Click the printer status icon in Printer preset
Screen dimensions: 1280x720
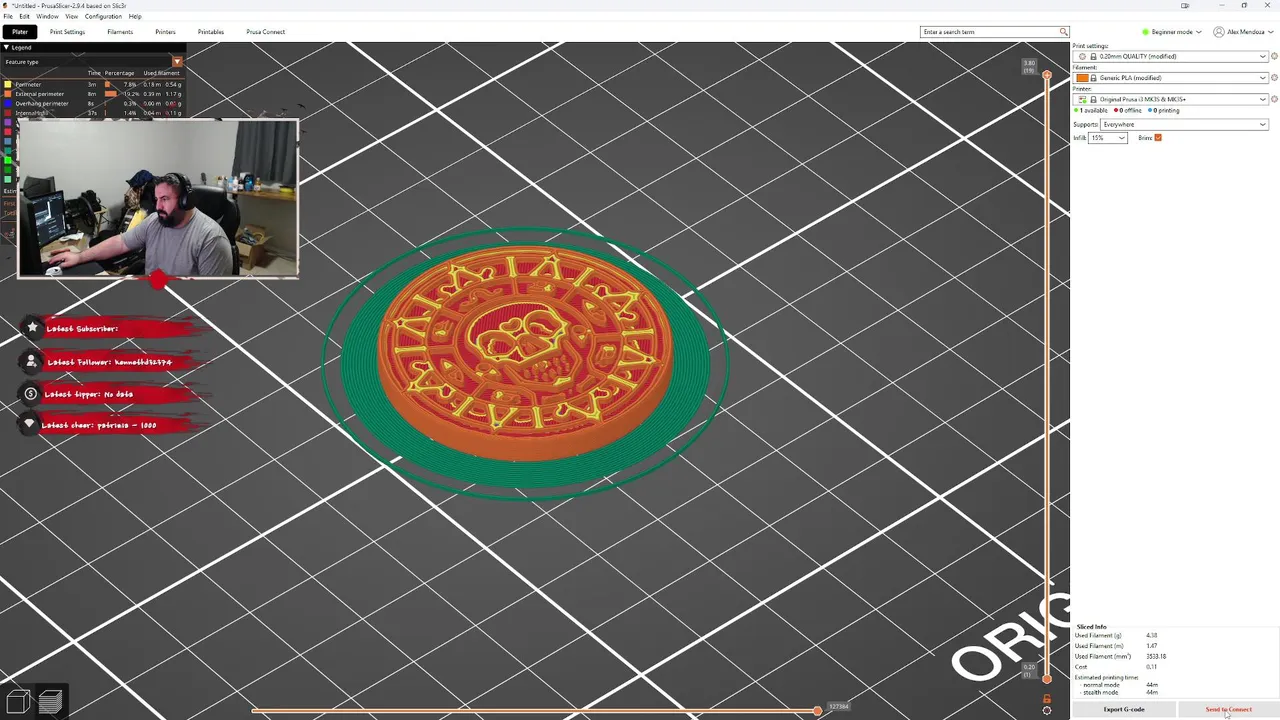point(1082,99)
